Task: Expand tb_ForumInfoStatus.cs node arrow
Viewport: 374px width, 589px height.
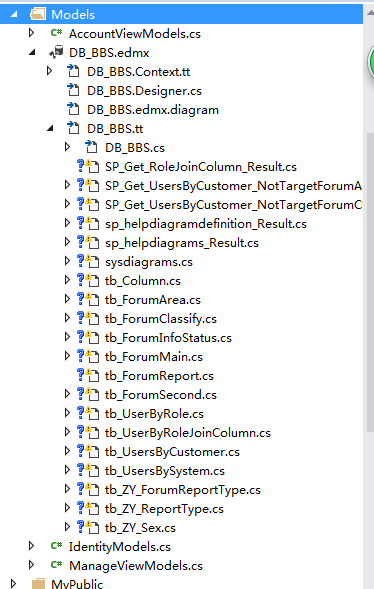Action: pyautogui.click(x=68, y=337)
